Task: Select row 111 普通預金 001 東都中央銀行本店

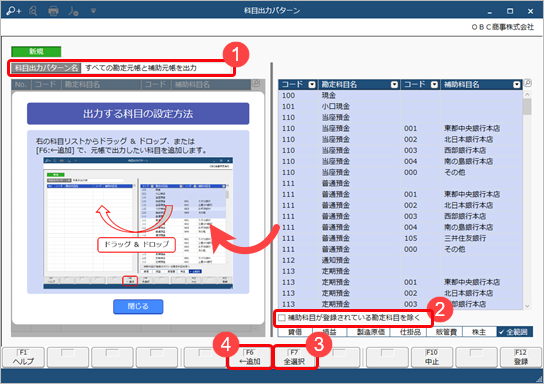Action: (x=400, y=194)
